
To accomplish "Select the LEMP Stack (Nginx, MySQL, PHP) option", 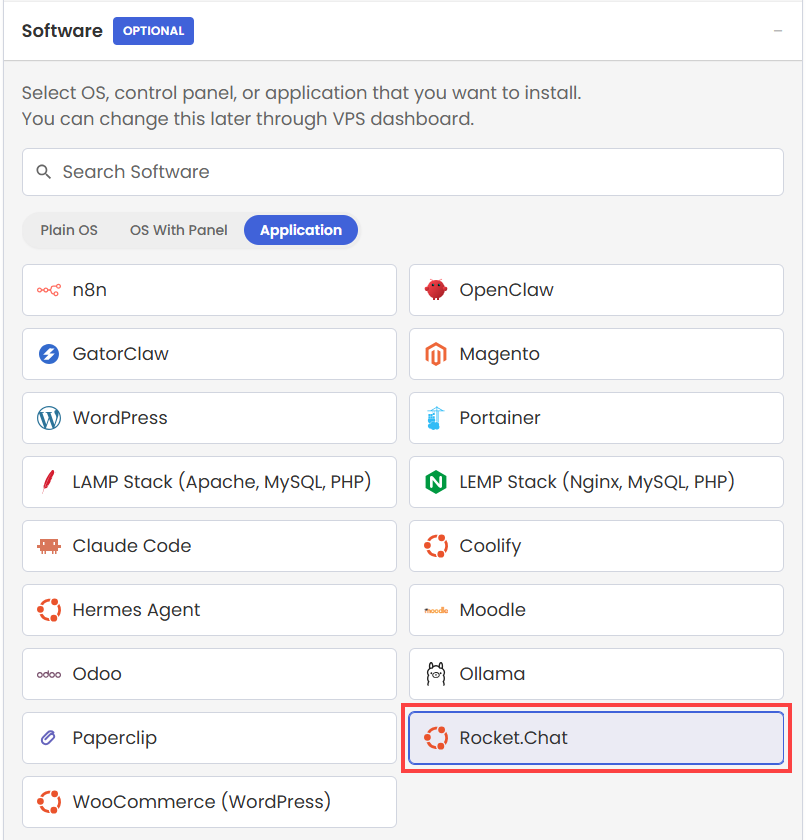I will pos(596,482).
